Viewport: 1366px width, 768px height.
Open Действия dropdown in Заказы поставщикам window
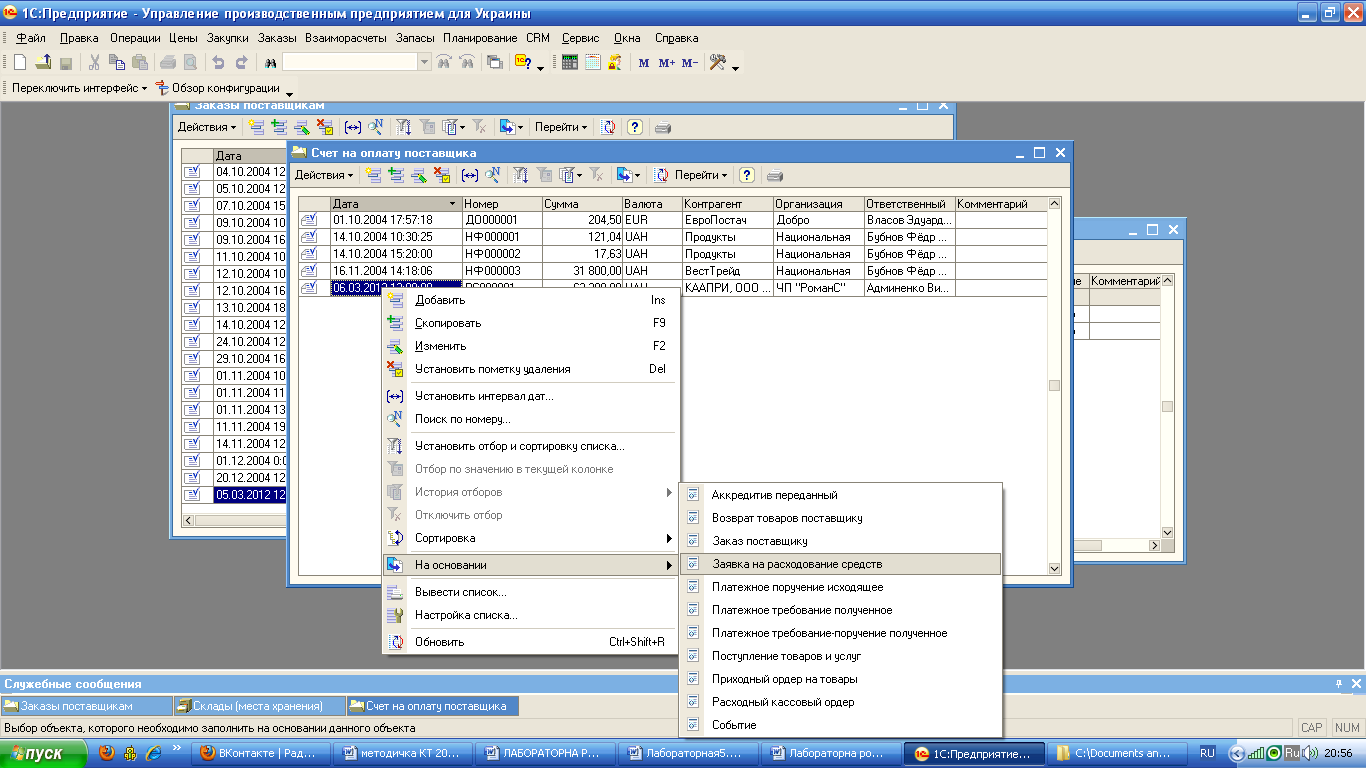click(207, 127)
